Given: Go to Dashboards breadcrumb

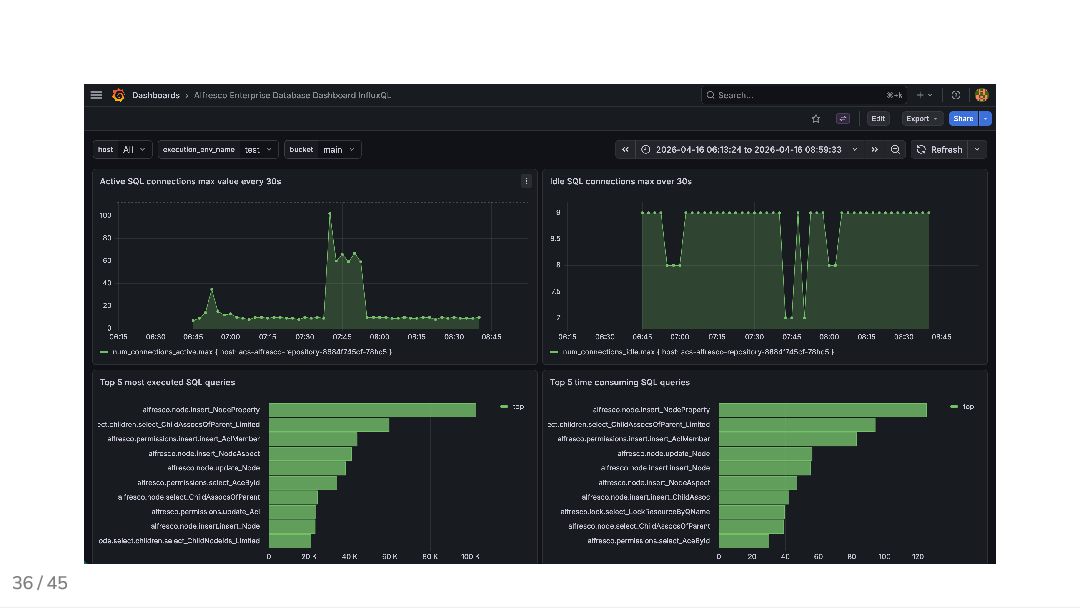Looking at the screenshot, I should [x=156, y=95].
